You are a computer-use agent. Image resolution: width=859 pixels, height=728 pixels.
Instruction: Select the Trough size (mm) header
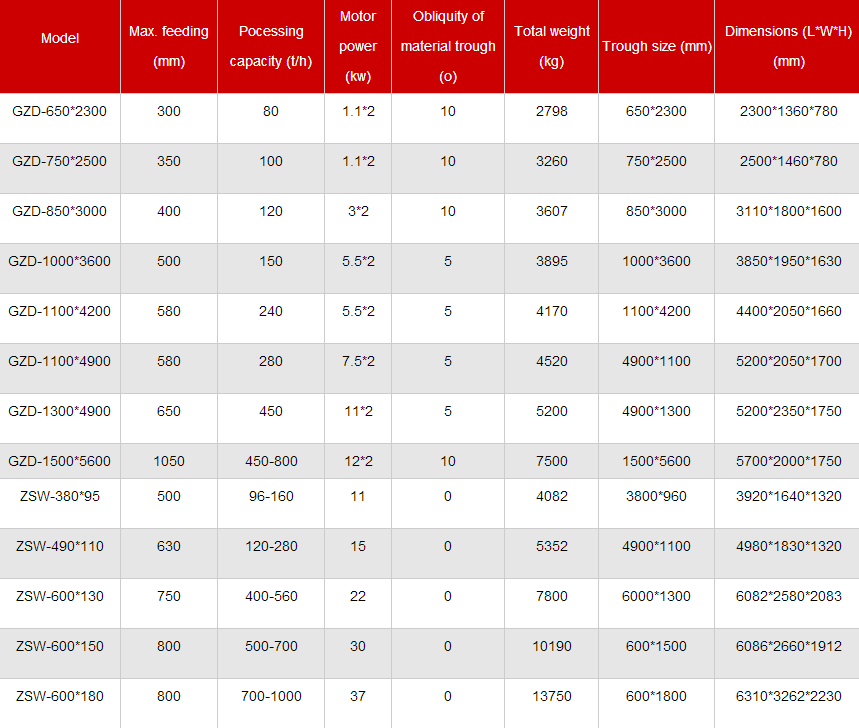(656, 47)
